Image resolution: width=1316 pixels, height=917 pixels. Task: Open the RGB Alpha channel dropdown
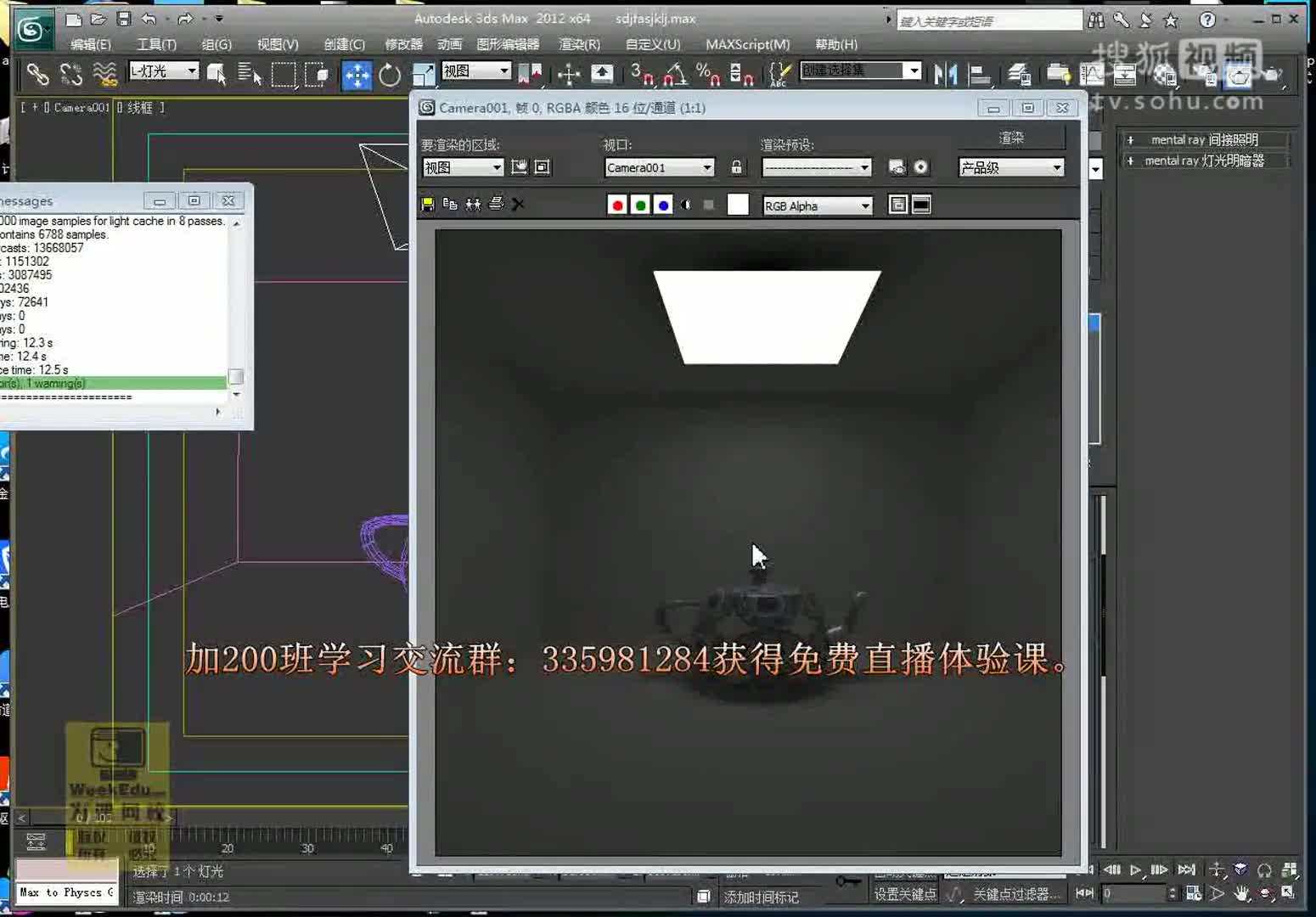coord(818,205)
